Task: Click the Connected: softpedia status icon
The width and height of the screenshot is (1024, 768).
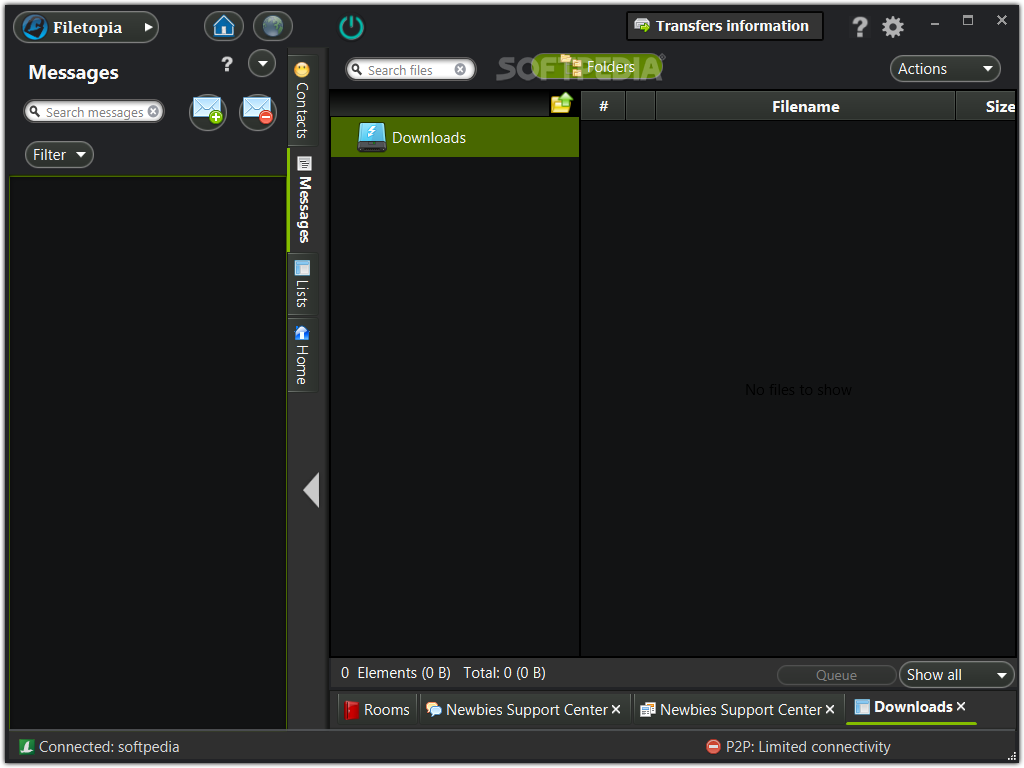Action: tap(26, 746)
